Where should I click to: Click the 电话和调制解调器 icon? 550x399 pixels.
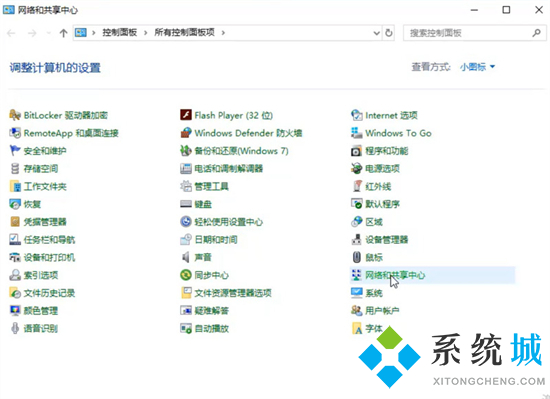click(186, 169)
